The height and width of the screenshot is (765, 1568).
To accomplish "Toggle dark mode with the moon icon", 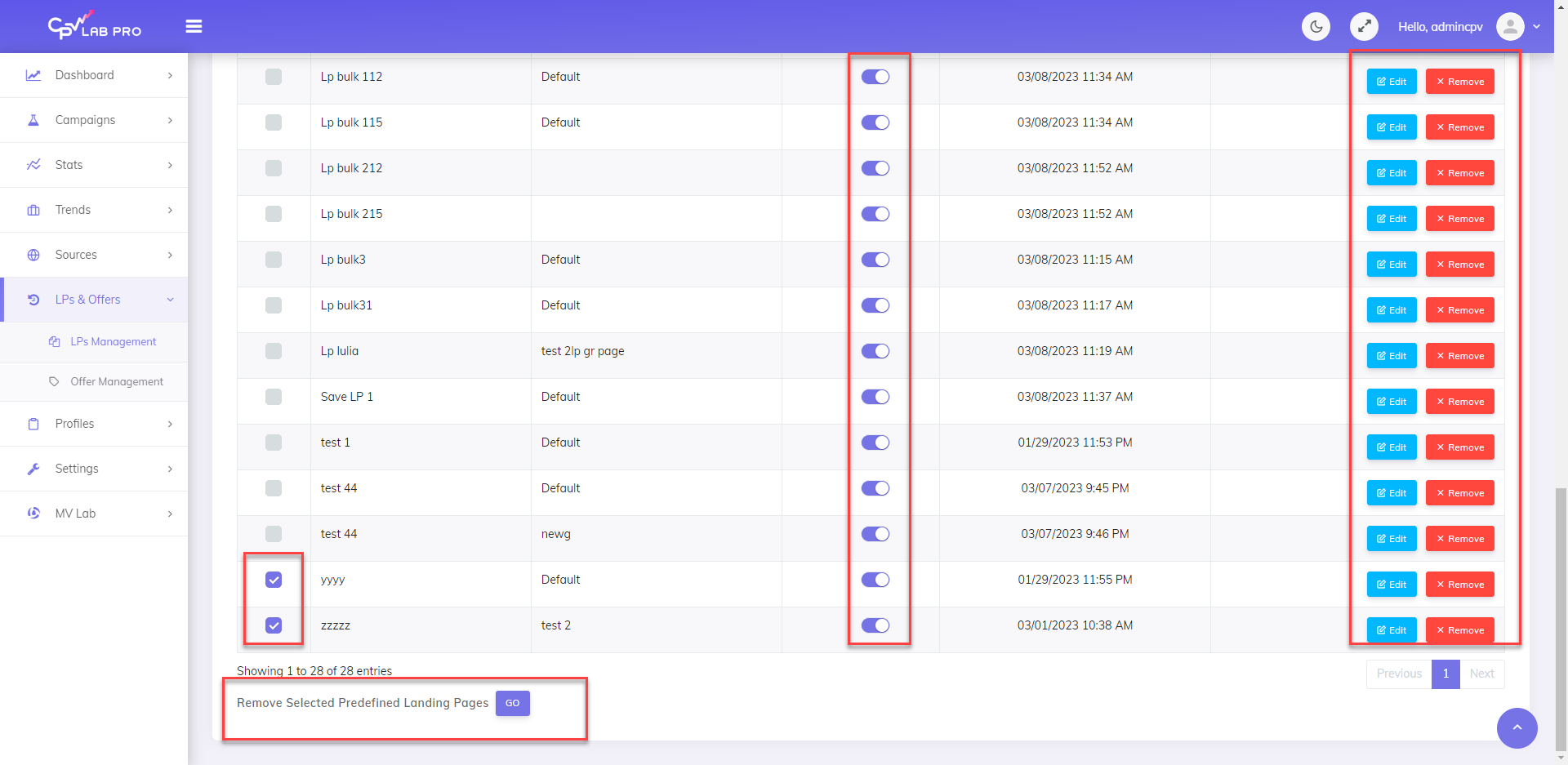I will 1316,26.
